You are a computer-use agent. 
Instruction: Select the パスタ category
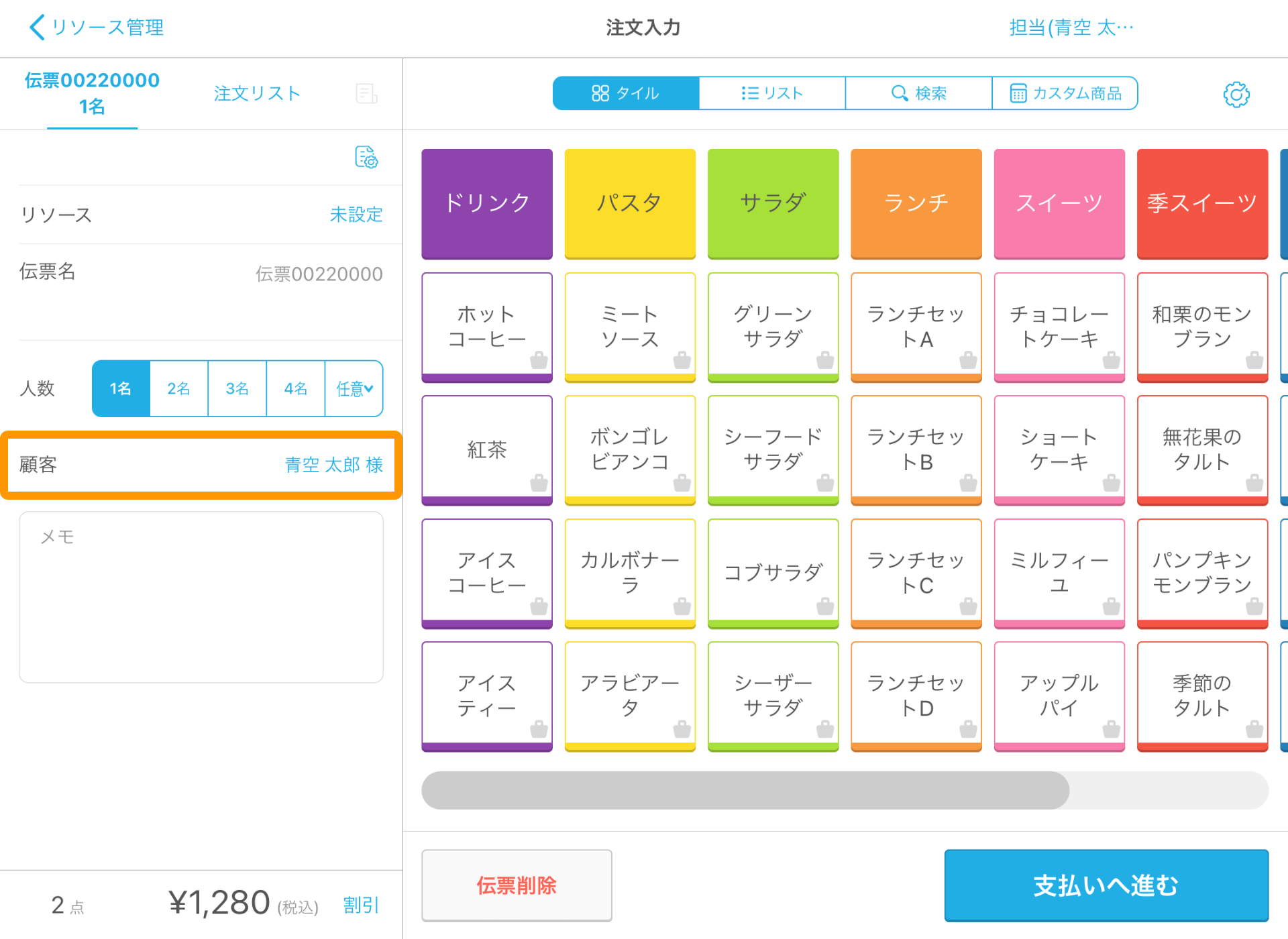(630, 204)
